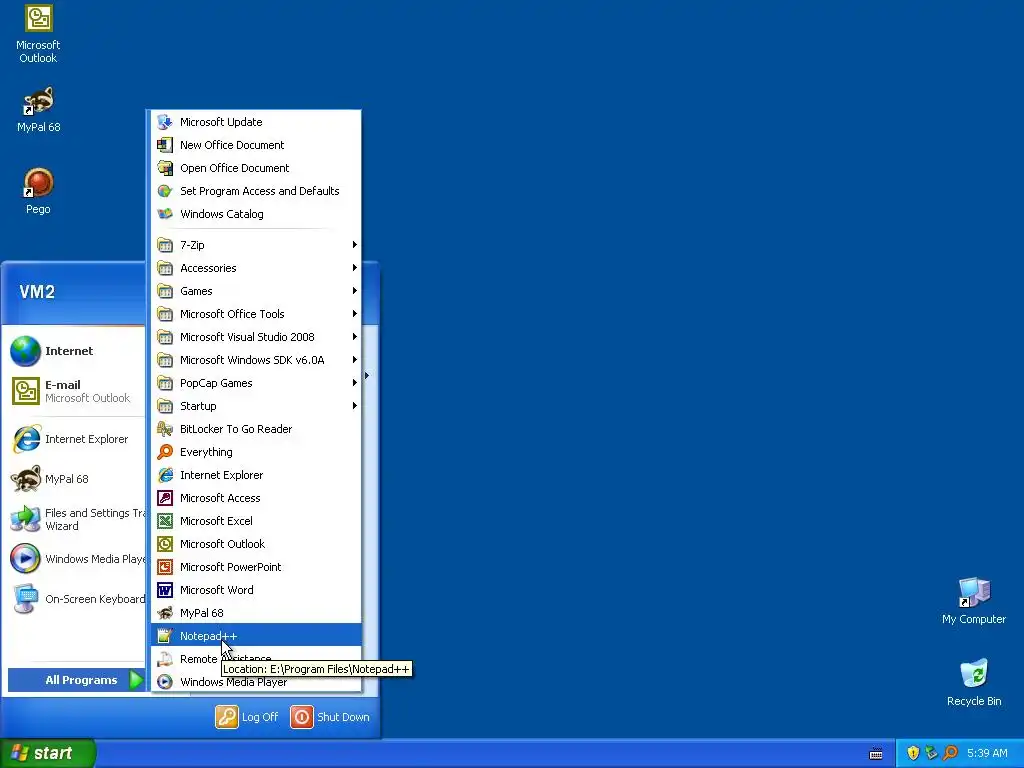Click the Windows Catalog icon
The height and width of the screenshot is (768, 1024).
pos(165,214)
